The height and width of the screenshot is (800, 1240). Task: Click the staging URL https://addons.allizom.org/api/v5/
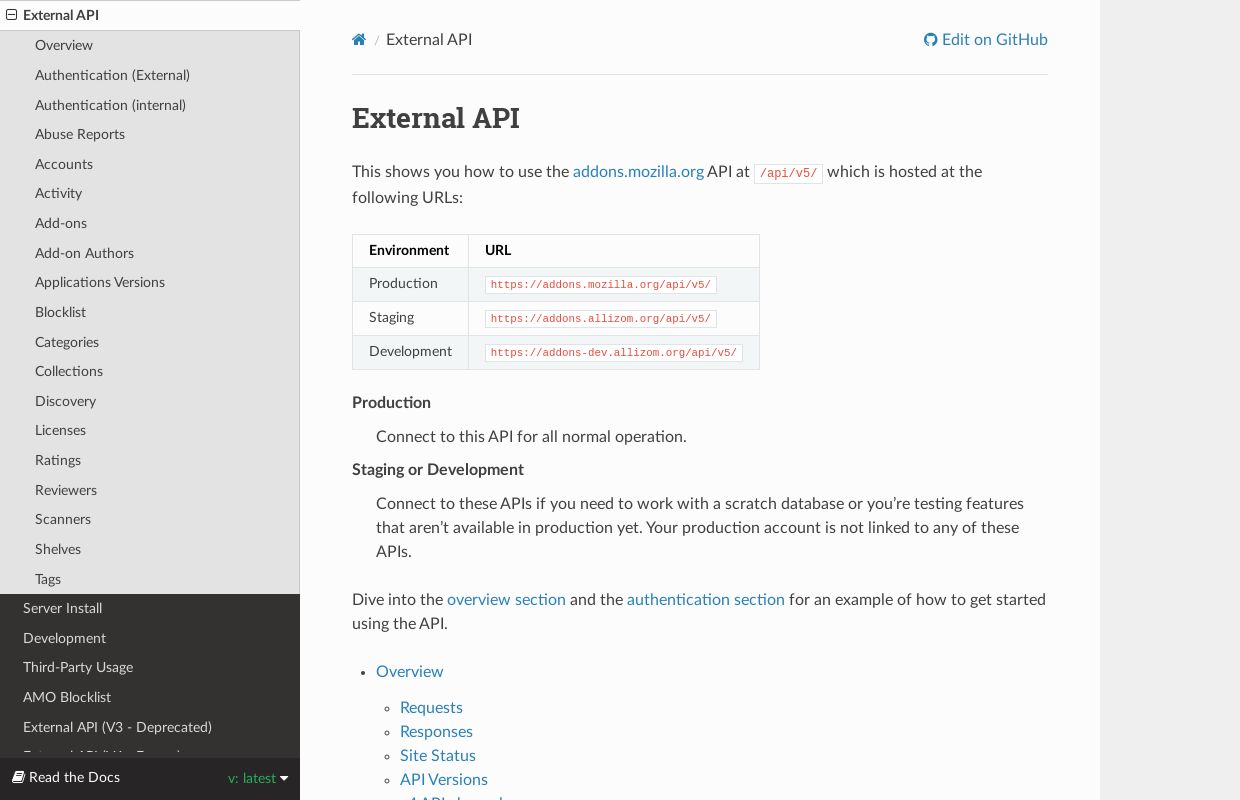pos(600,319)
